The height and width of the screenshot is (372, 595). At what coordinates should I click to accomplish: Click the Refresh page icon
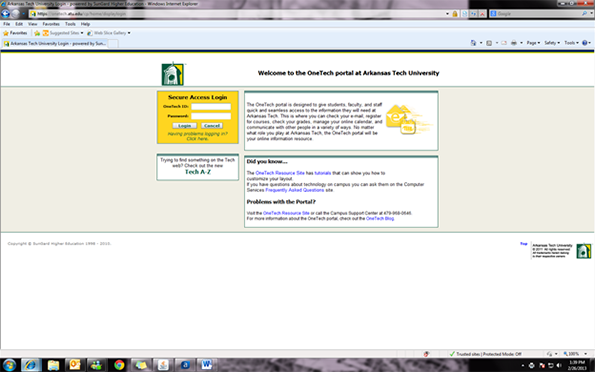pyautogui.click(x=474, y=14)
